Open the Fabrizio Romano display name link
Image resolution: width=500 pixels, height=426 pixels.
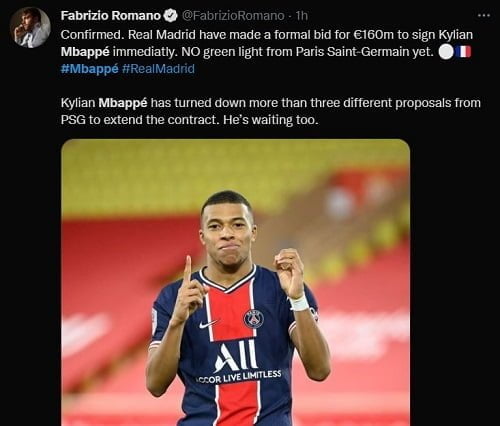tap(111, 16)
